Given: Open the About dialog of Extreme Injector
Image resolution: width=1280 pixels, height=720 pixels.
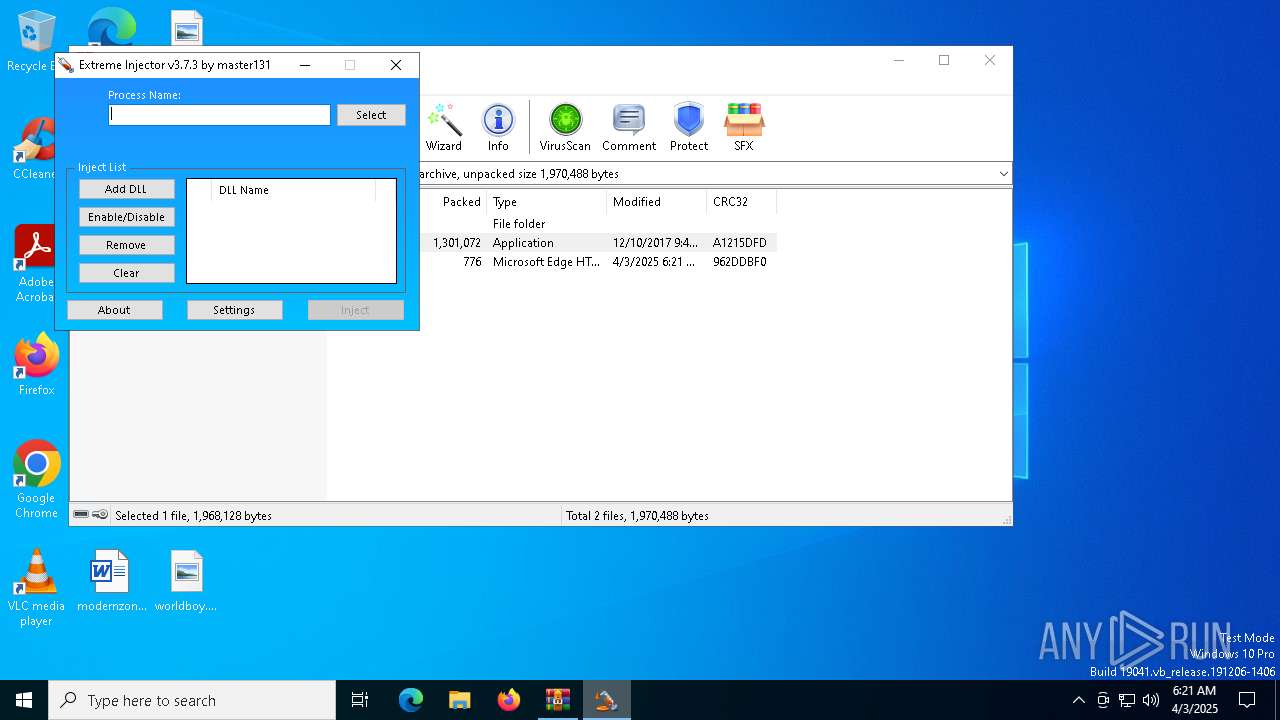Looking at the screenshot, I should click(114, 310).
